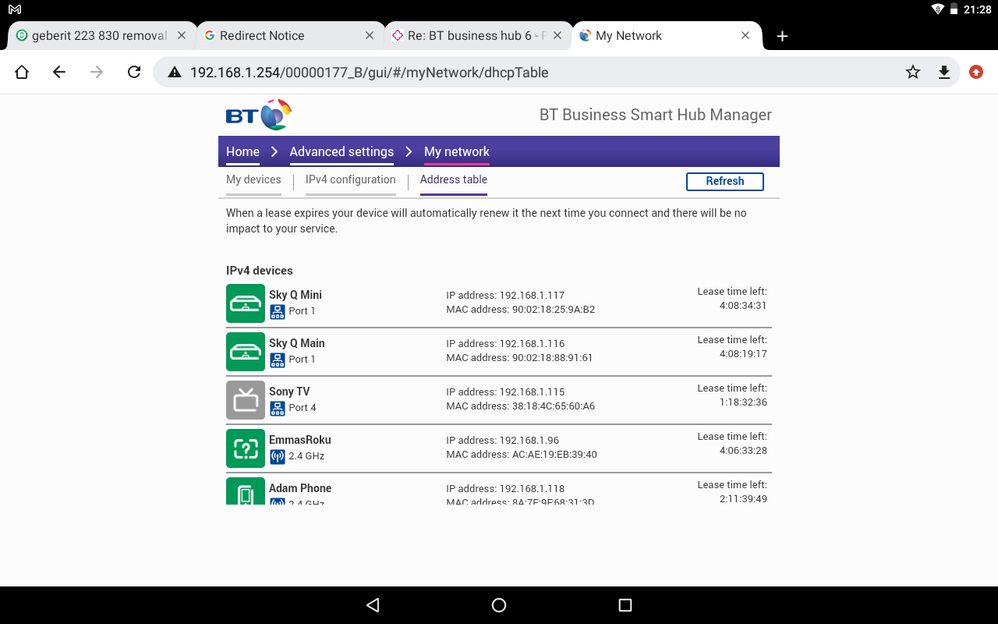The width and height of the screenshot is (998, 624).
Task: Switch to the IPv4 configuration tab
Action: point(349,180)
